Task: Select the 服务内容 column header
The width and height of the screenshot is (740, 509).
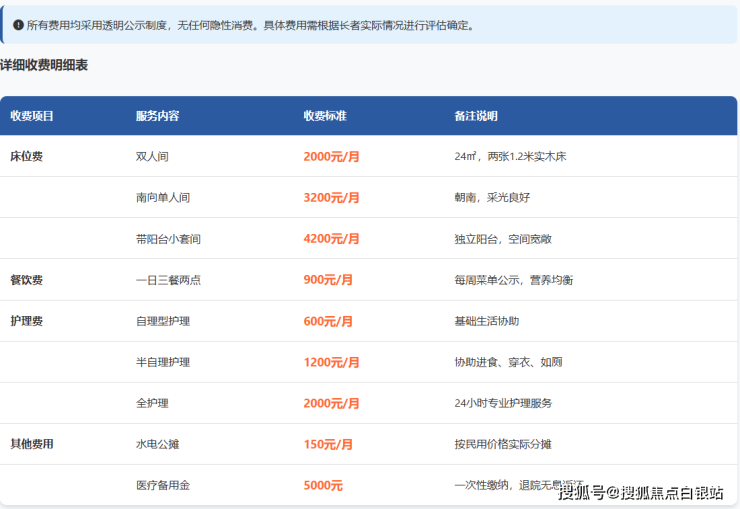Action: pos(157,116)
